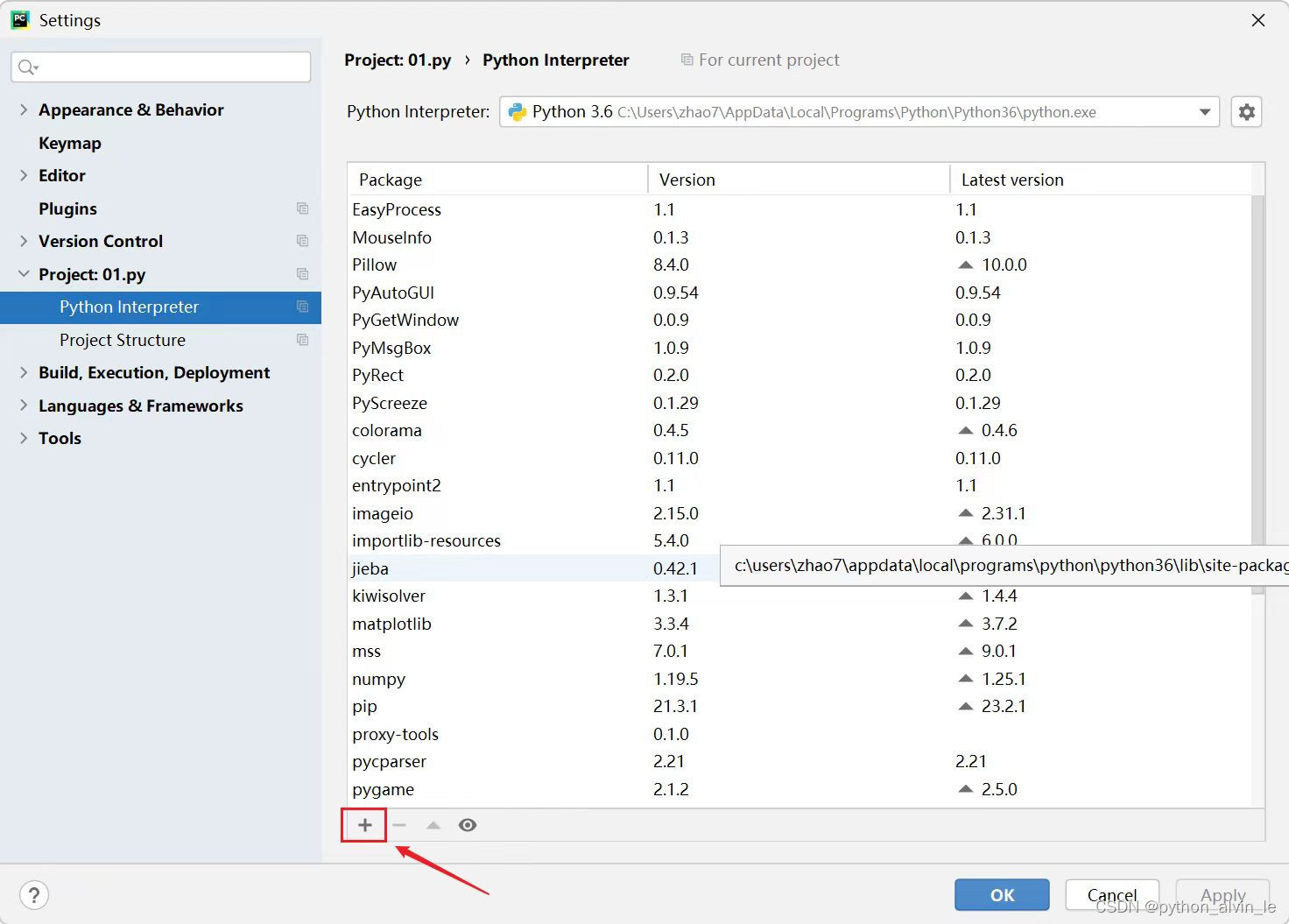Select the pycparser package row

point(799,761)
